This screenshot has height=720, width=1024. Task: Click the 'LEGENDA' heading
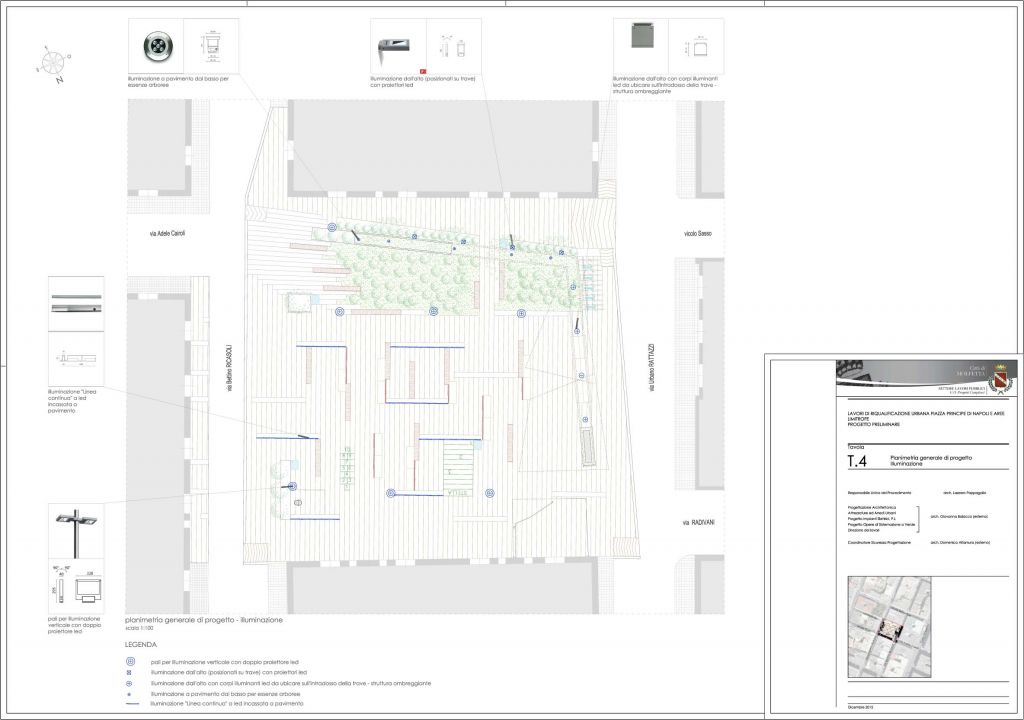tap(141, 645)
